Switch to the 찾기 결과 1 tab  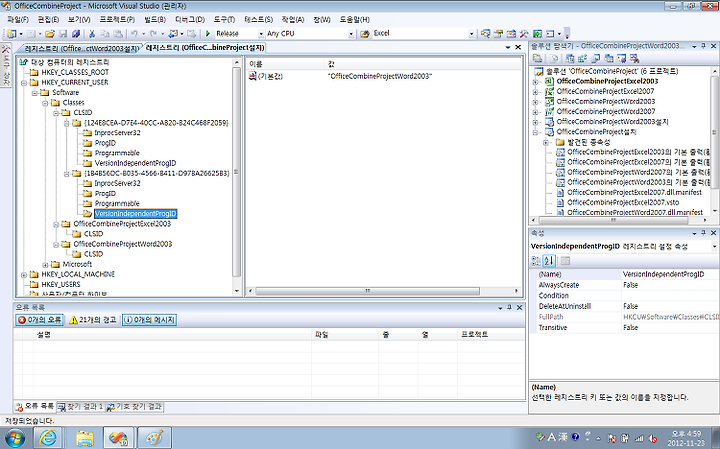point(81,407)
